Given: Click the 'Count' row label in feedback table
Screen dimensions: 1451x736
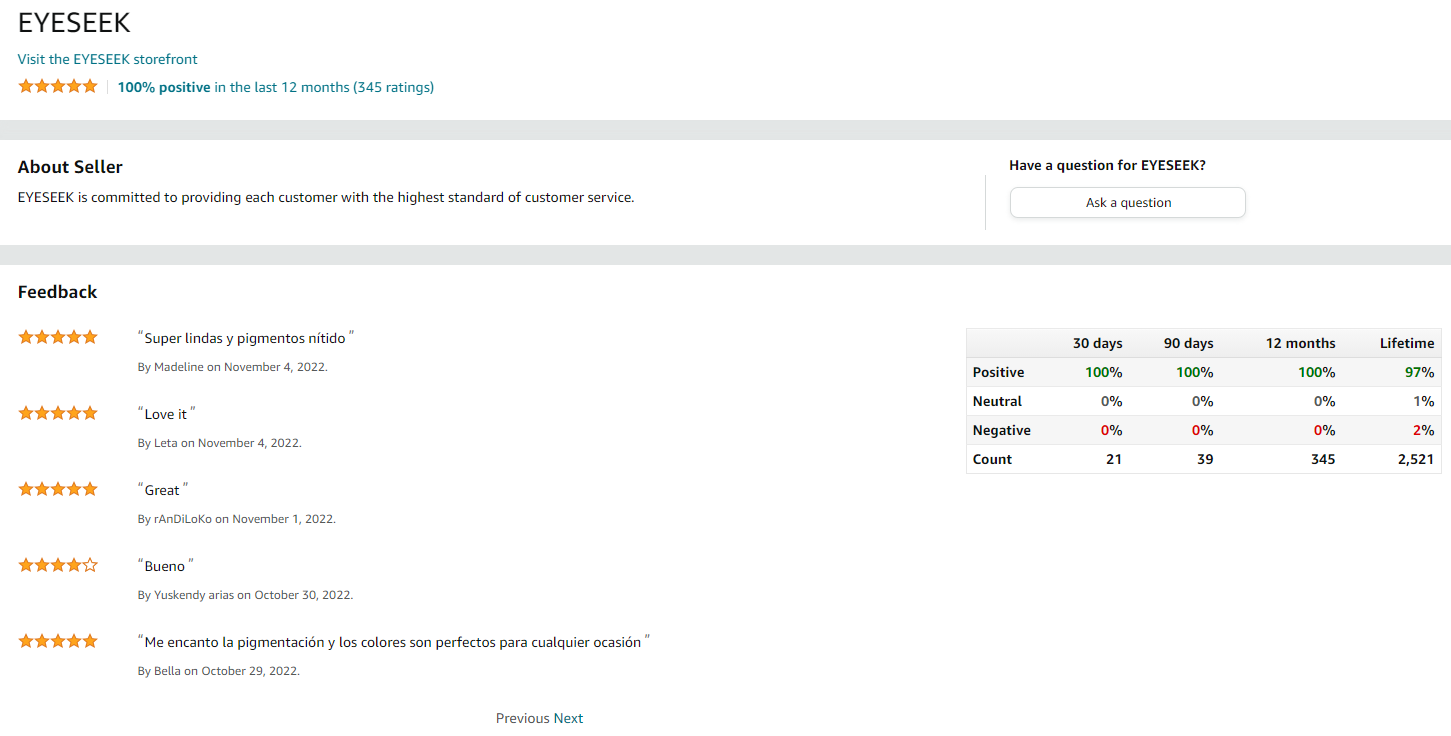Looking at the screenshot, I should pyautogui.click(x=993, y=459).
